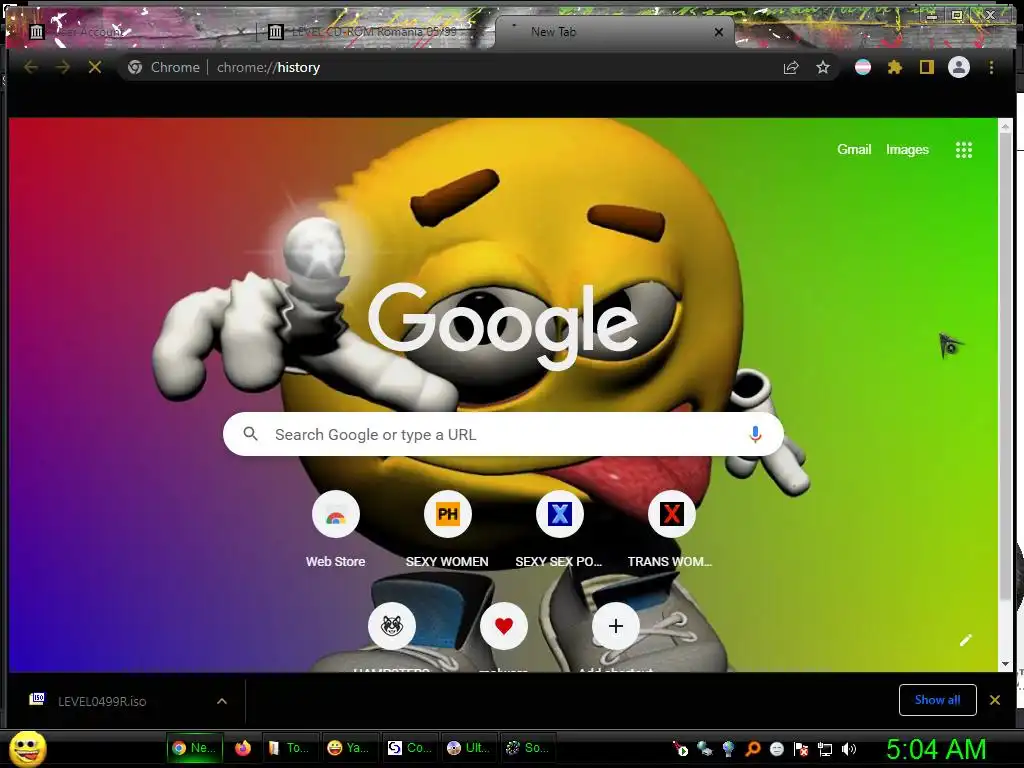This screenshot has width=1024, height=768.
Task: Click into the Google search field
Action: point(504,434)
